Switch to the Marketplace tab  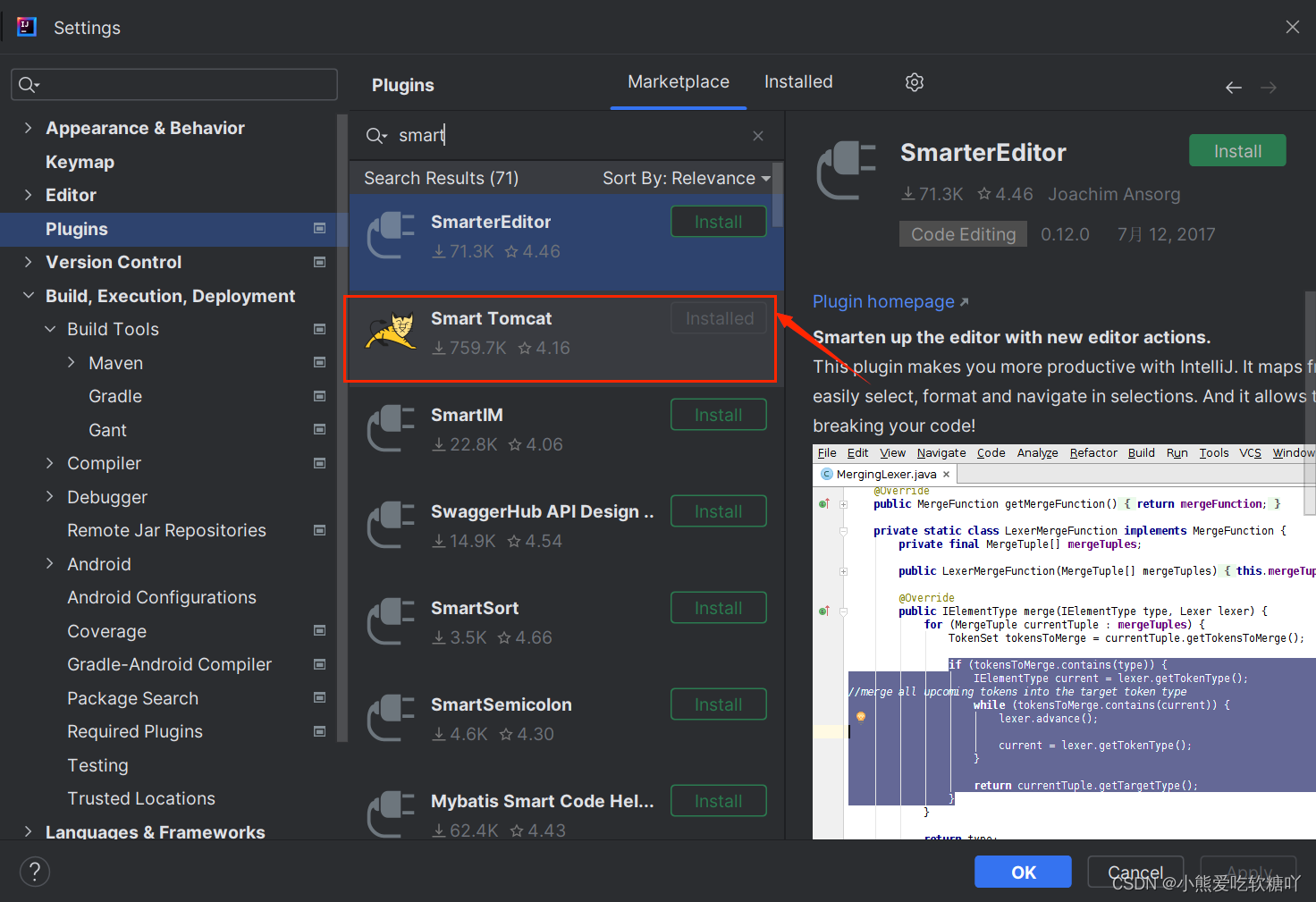pos(679,82)
